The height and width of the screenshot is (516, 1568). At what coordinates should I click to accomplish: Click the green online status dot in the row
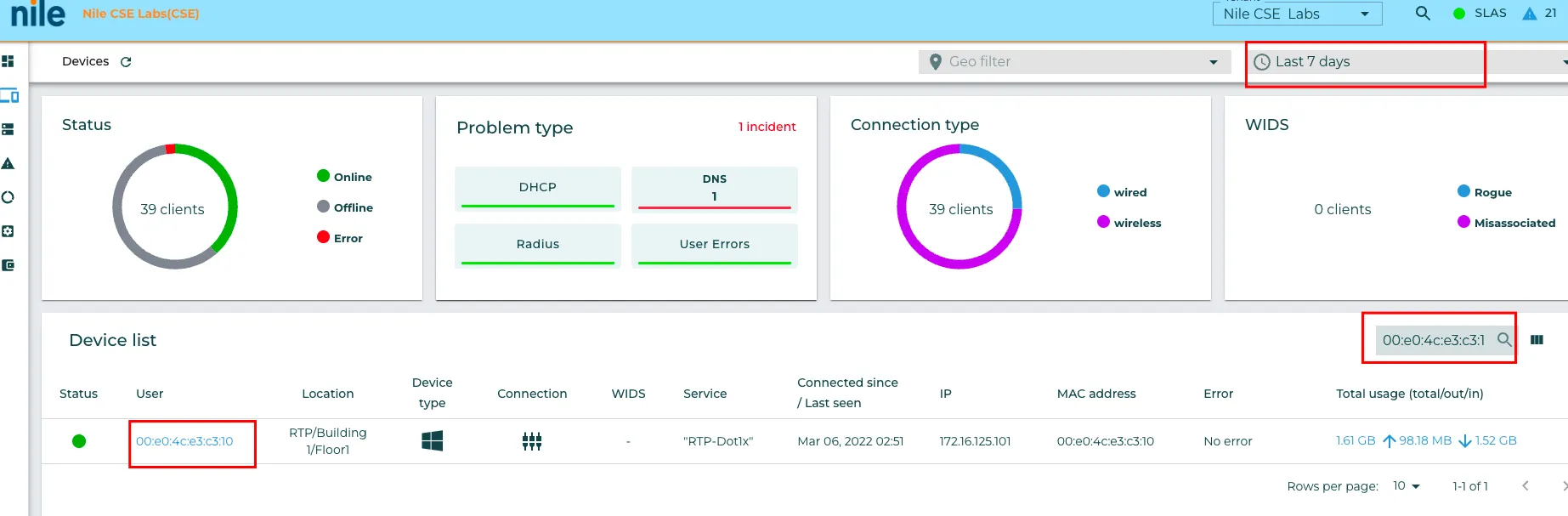[79, 441]
